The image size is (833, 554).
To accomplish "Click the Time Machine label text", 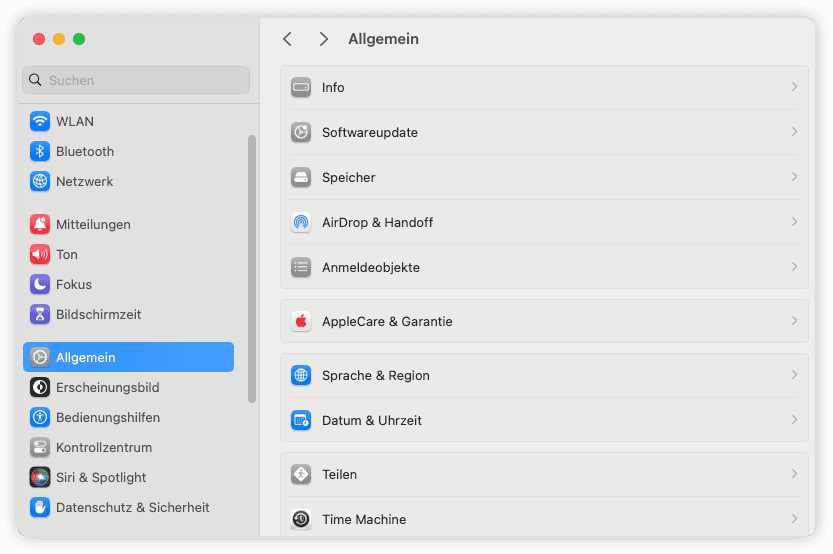I will point(364,519).
